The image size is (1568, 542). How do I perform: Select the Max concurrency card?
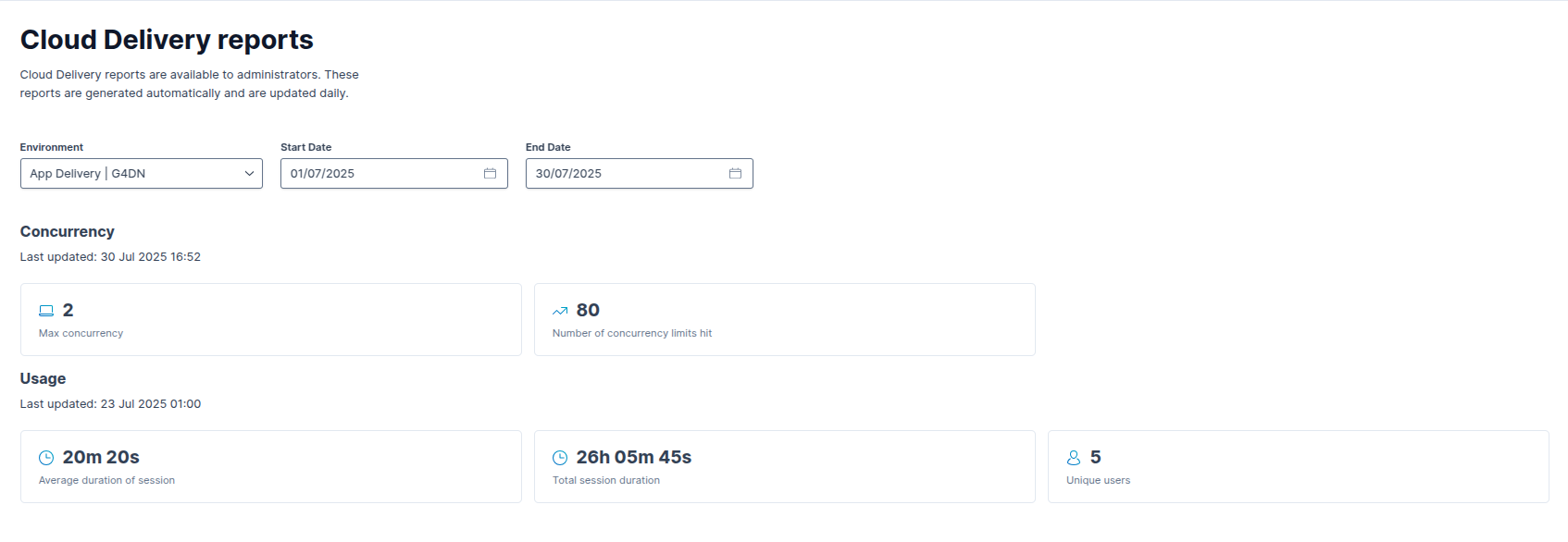click(x=270, y=320)
